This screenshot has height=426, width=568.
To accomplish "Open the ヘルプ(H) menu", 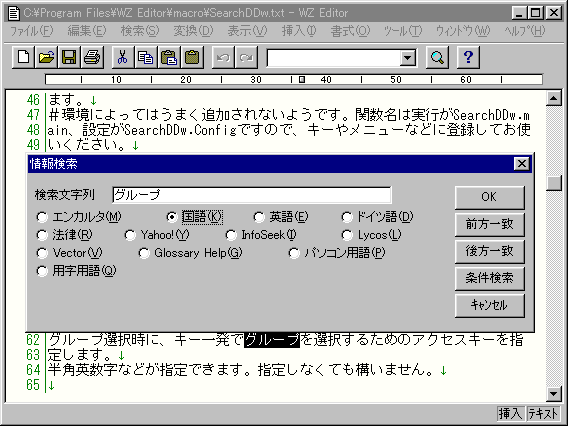I will (x=525, y=31).
